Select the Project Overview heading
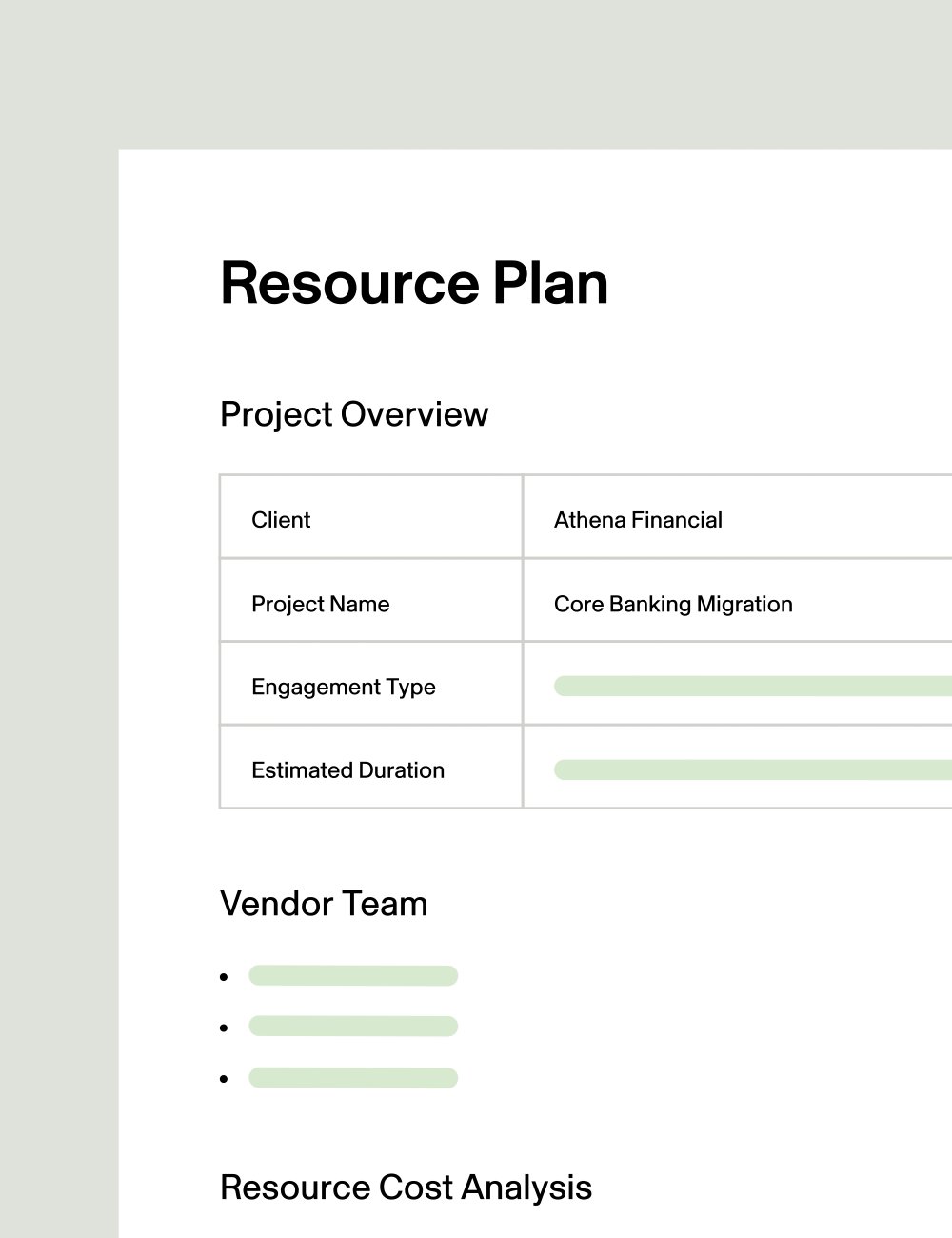This screenshot has width=952, height=1238. tap(353, 414)
